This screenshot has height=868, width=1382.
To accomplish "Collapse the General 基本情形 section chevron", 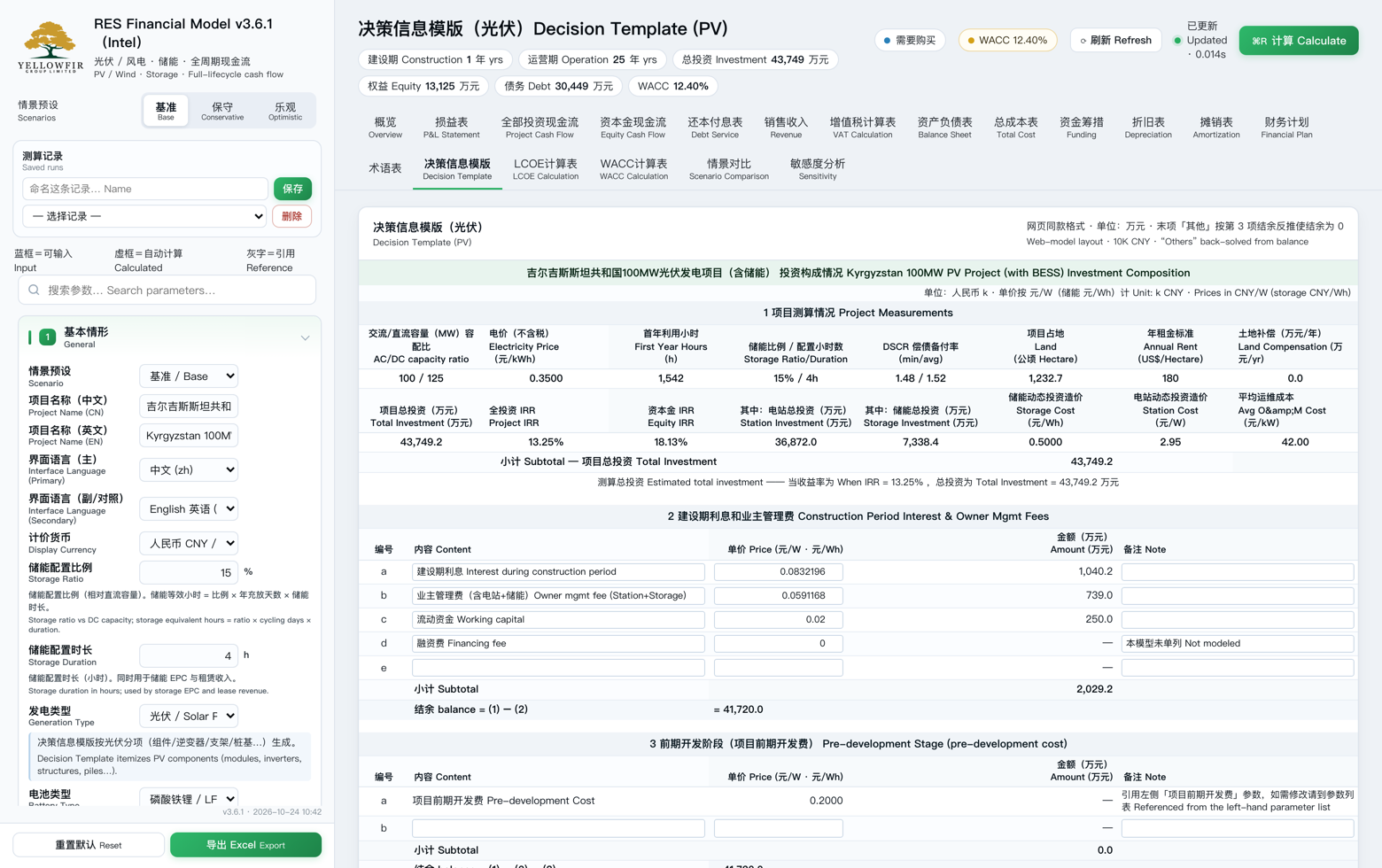I will 305,338.
